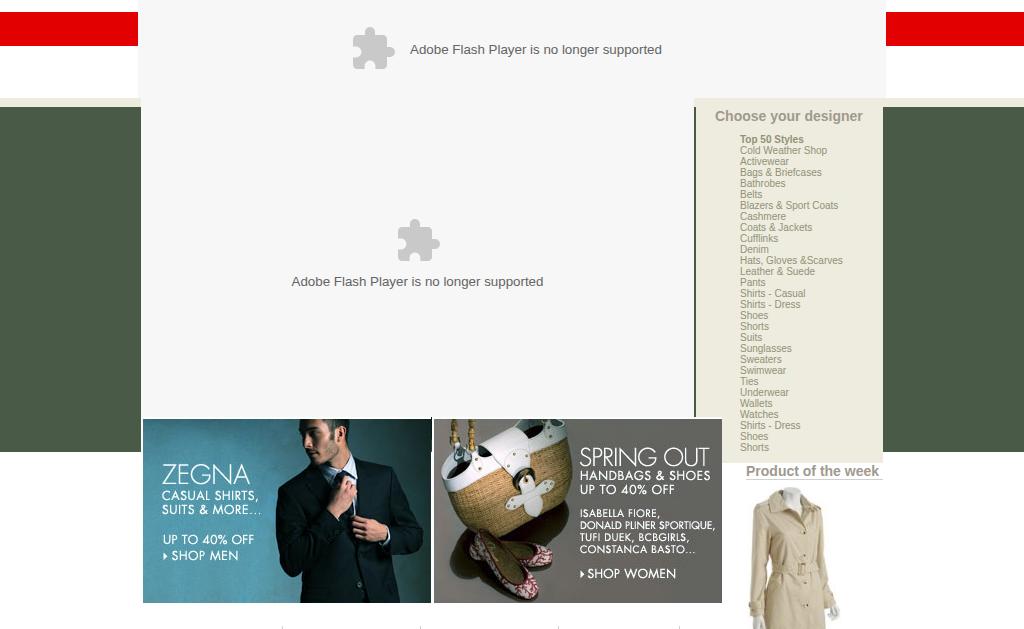The image size is (1024, 629).
Task: Choose Hats, Gloves & Scarves
Action: point(791,260)
